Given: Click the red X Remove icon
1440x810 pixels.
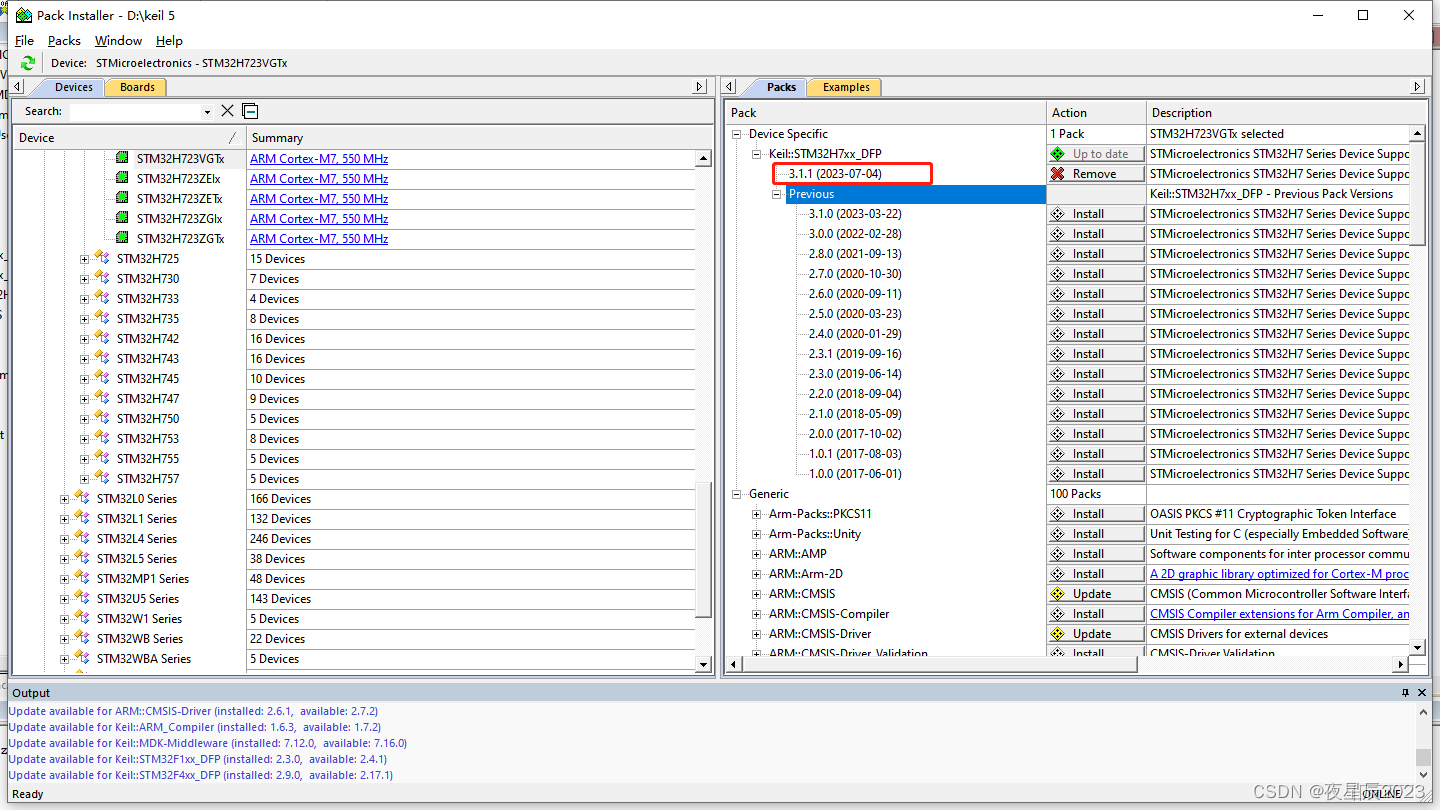Looking at the screenshot, I should tap(1058, 174).
